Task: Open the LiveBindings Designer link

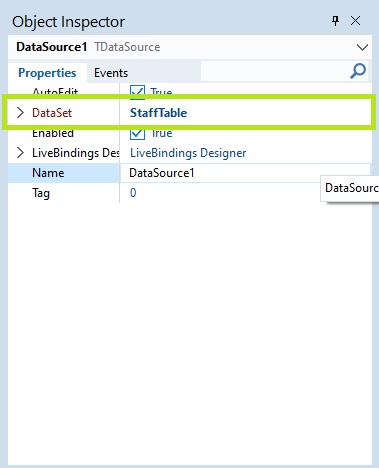Action: tap(188, 153)
